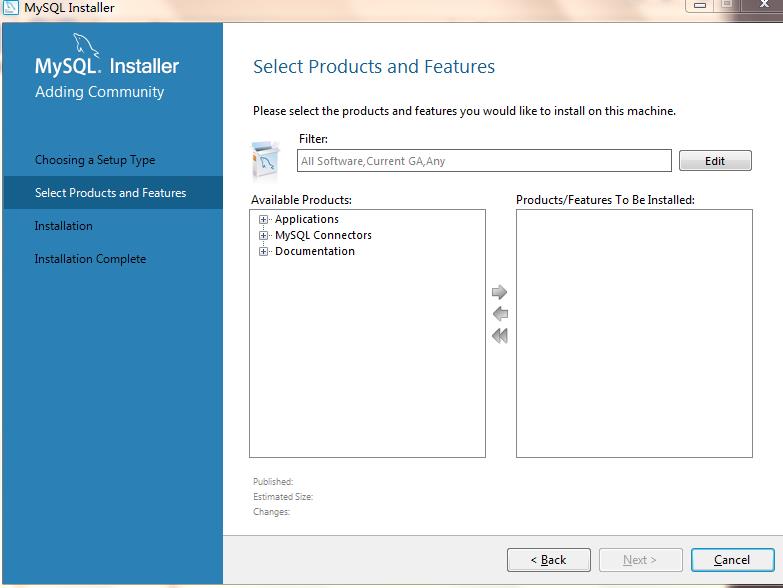
Task: Click the Installation step in sidebar
Action: coord(63,226)
